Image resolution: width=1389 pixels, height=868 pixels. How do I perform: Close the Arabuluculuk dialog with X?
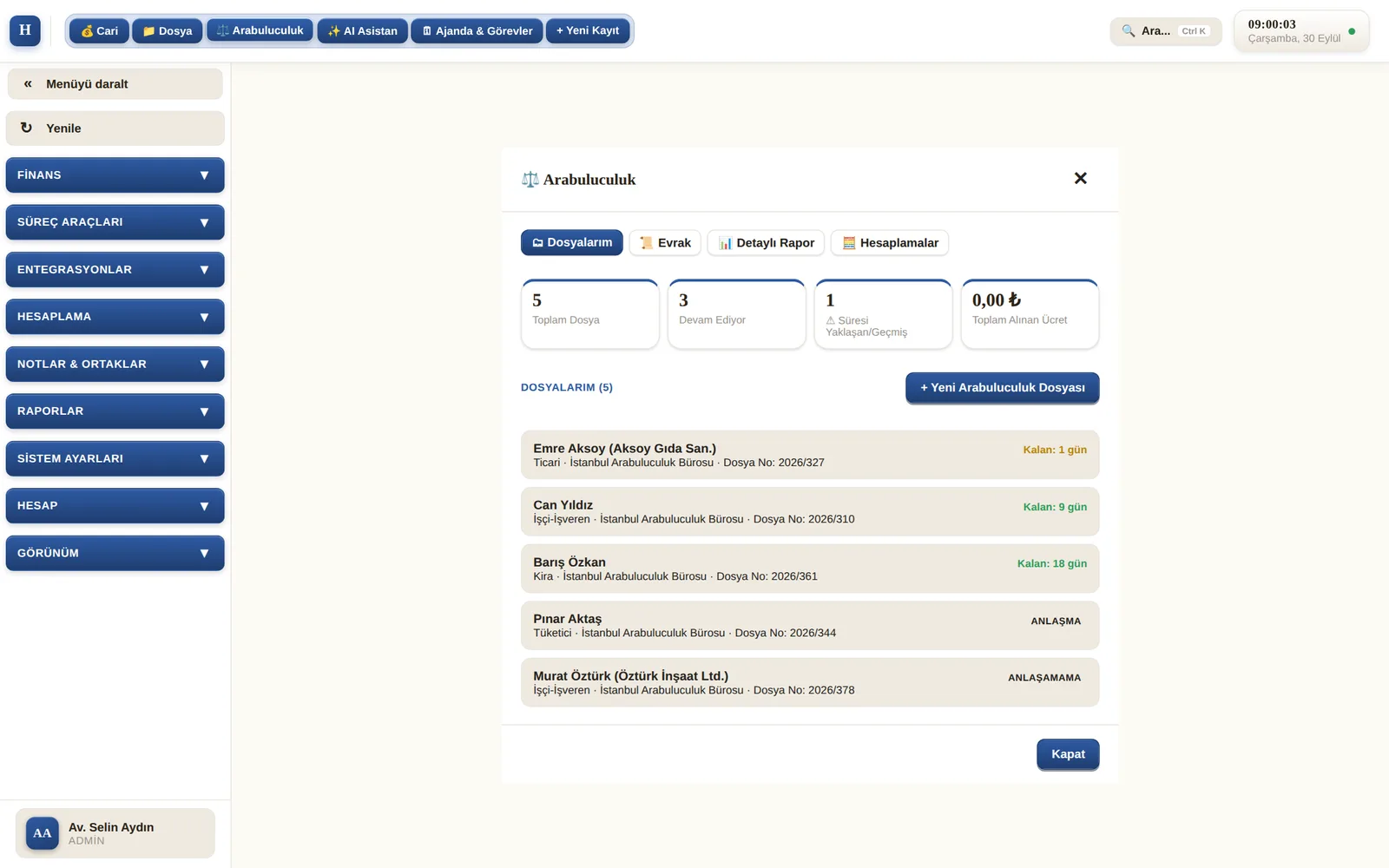click(1080, 178)
